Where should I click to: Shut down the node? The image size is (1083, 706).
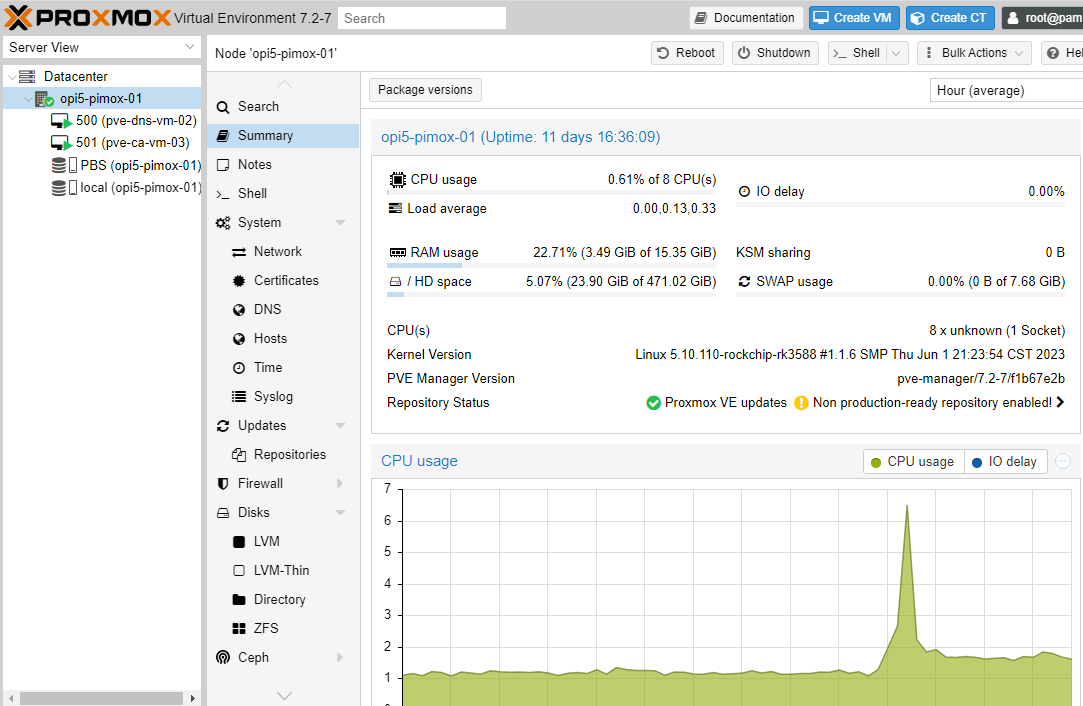[x=775, y=53]
